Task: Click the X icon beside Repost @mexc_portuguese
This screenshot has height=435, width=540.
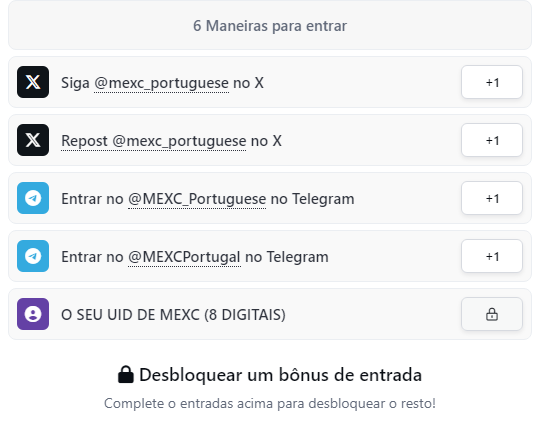Action: click(33, 140)
